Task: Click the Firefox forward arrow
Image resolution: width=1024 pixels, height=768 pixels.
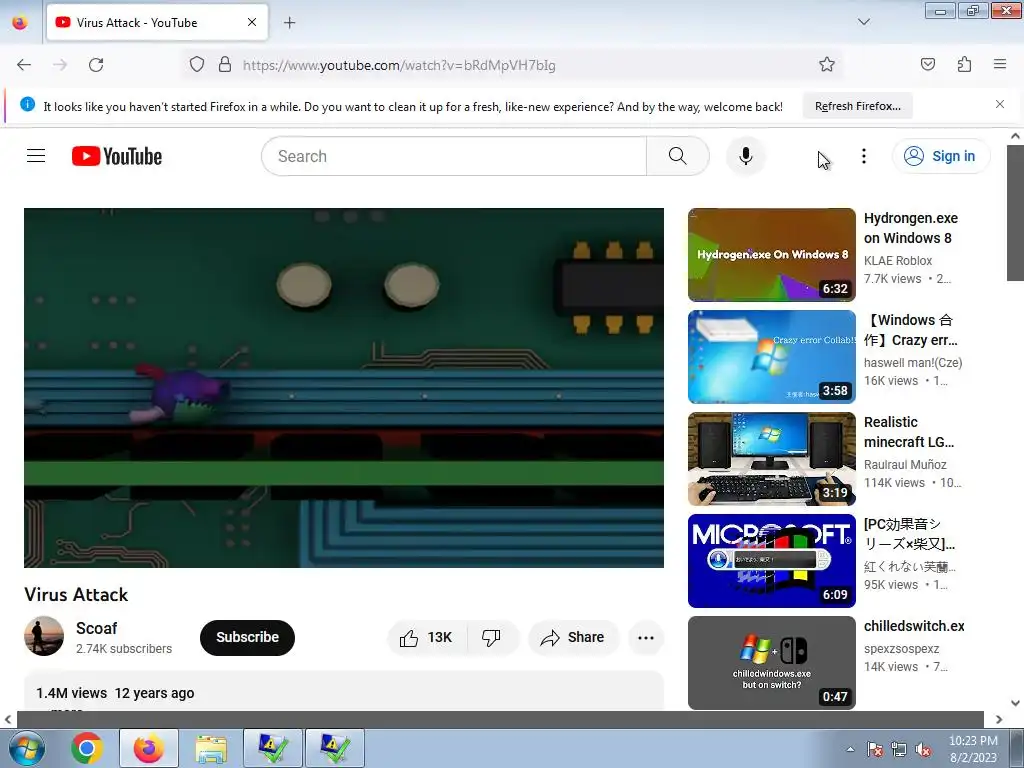Action: tap(60, 65)
